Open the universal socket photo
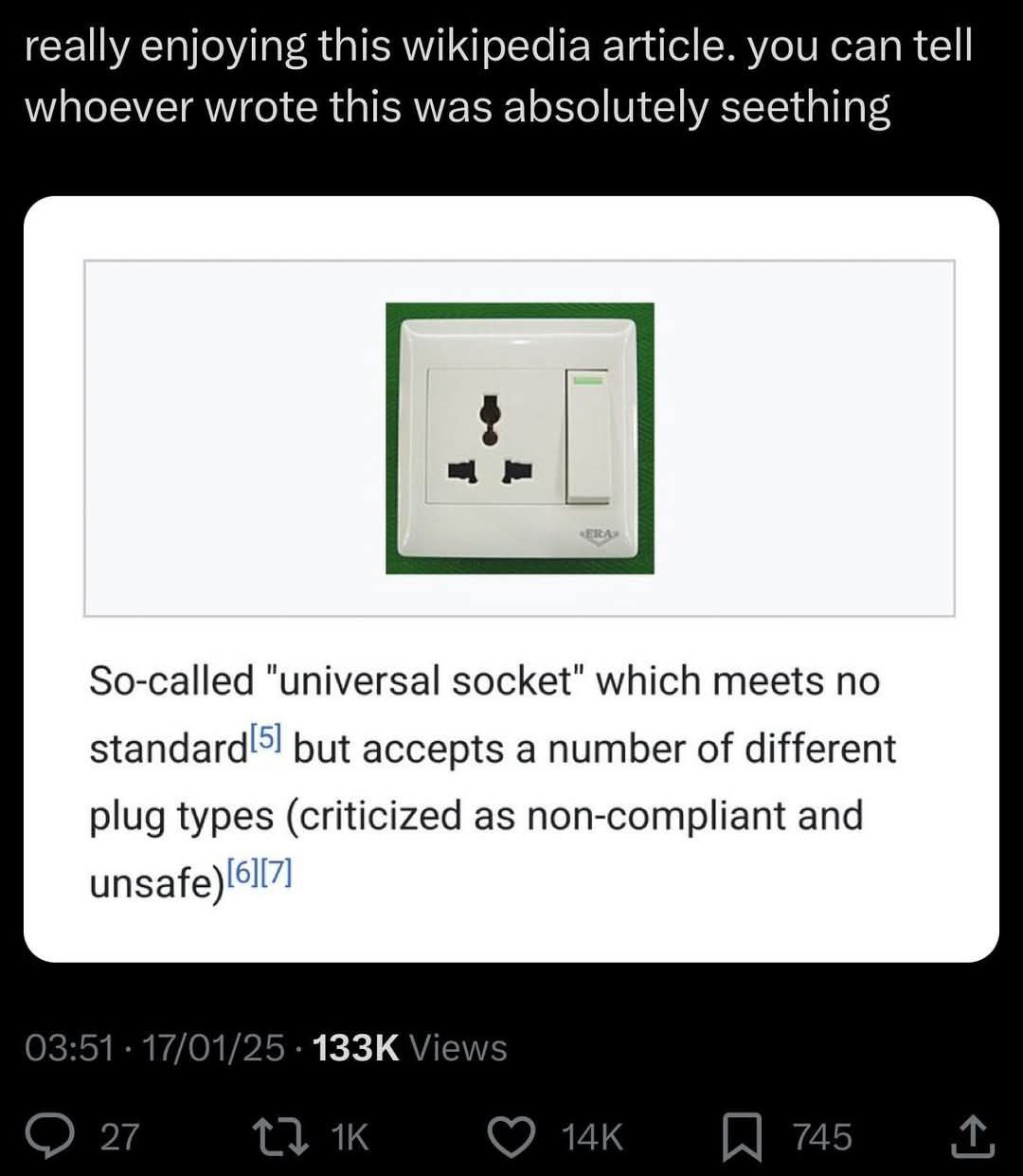The image size is (1023, 1176). (519, 438)
